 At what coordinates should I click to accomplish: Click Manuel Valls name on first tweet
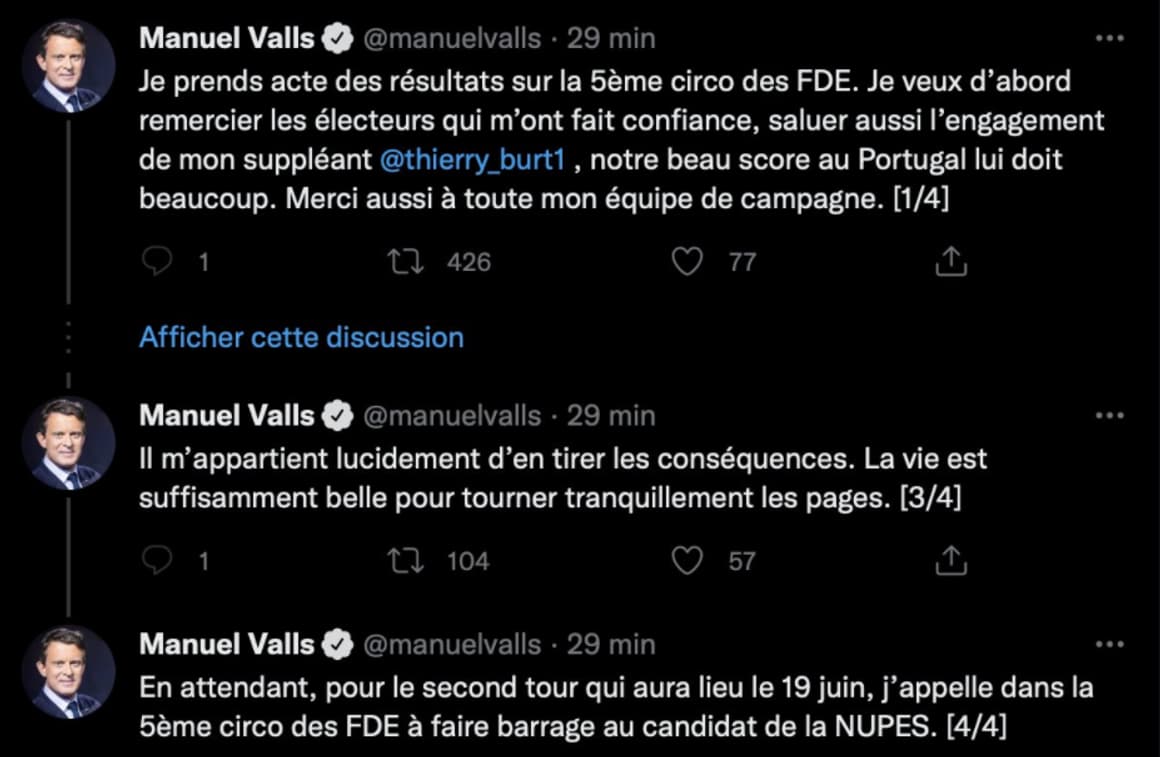click(227, 39)
